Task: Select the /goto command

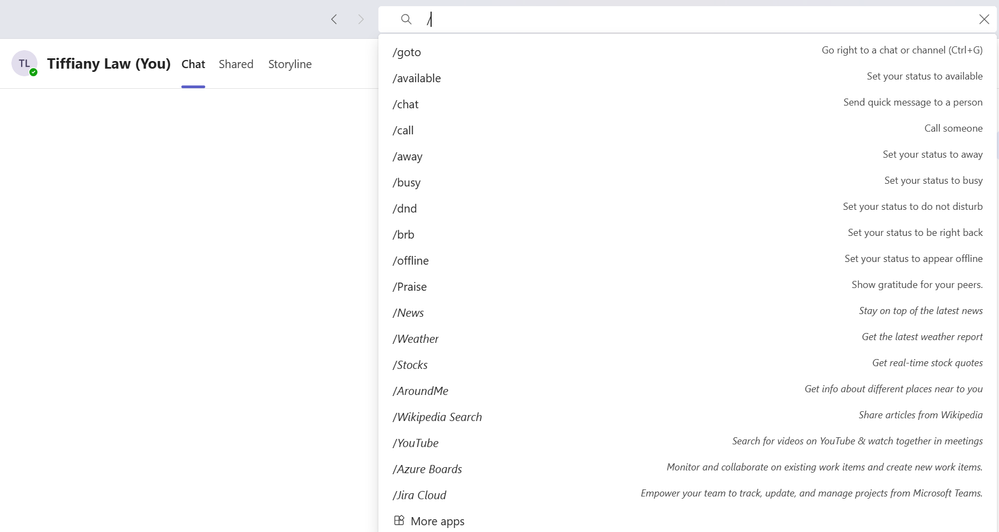Action: pyautogui.click(x=688, y=52)
